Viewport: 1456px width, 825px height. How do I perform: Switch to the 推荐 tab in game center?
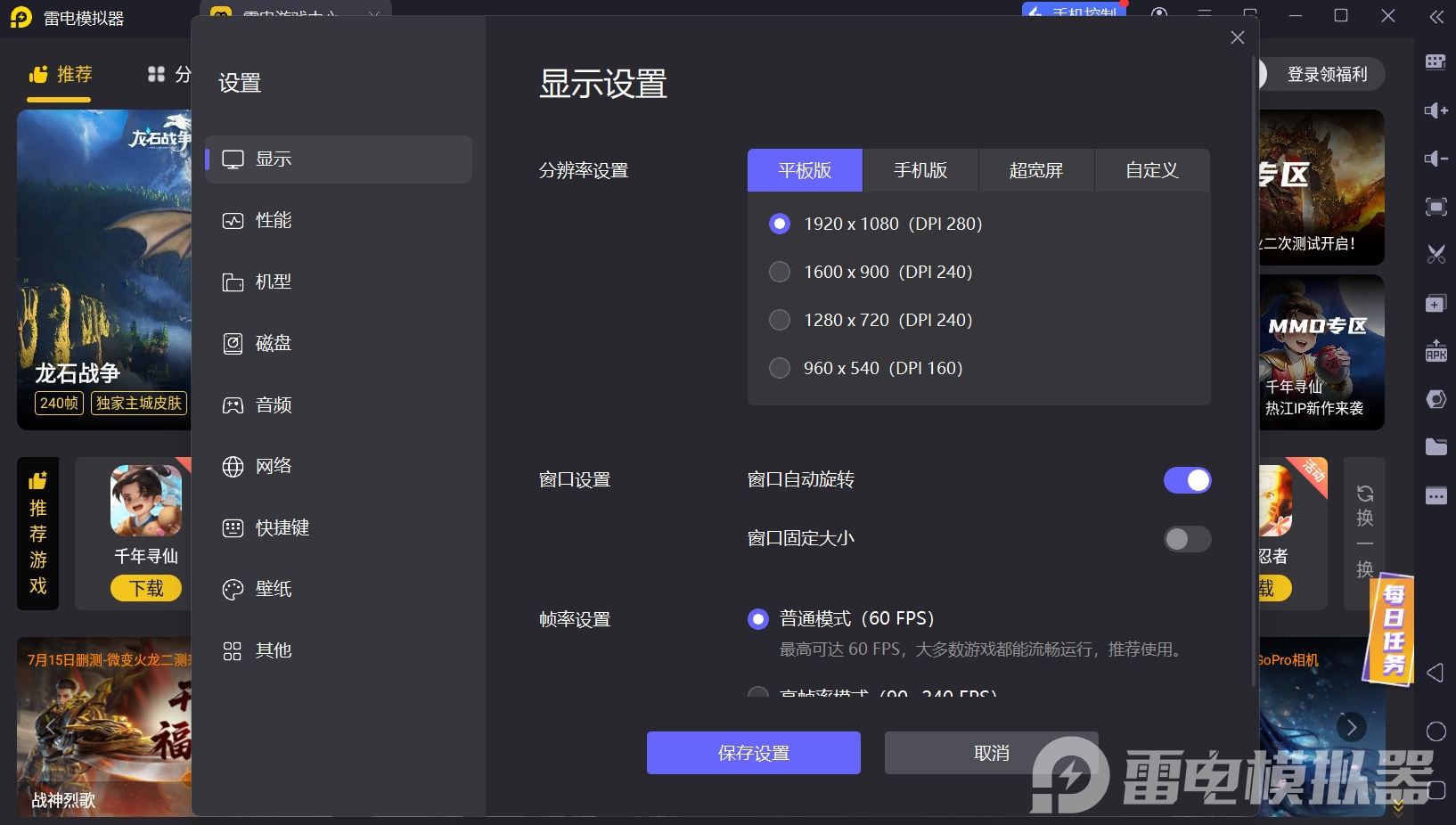point(61,74)
